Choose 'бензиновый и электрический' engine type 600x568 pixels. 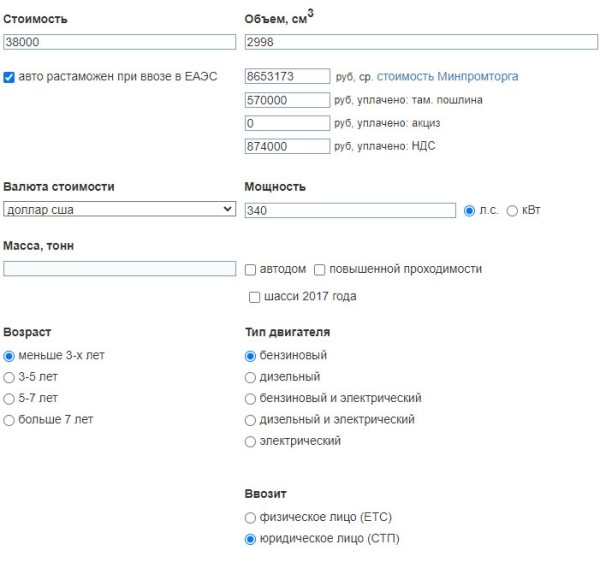[x=250, y=398]
